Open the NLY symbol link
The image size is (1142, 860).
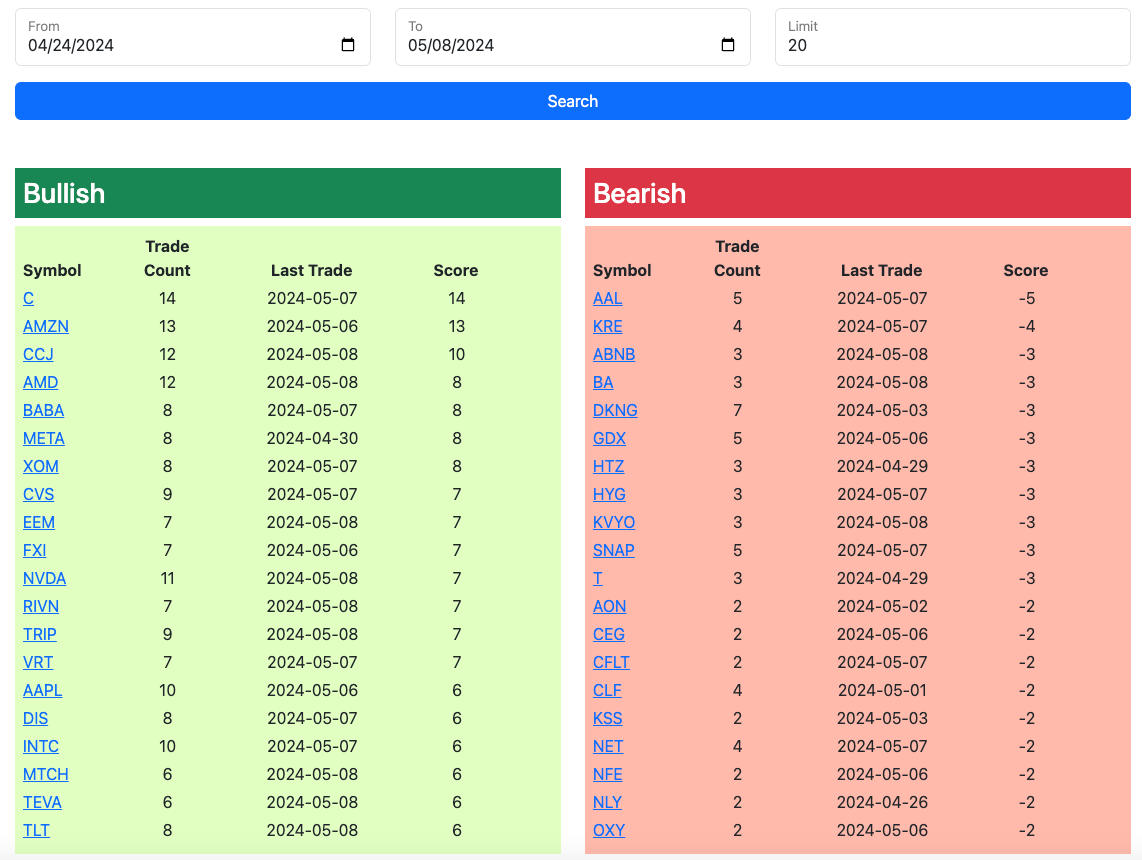click(607, 802)
